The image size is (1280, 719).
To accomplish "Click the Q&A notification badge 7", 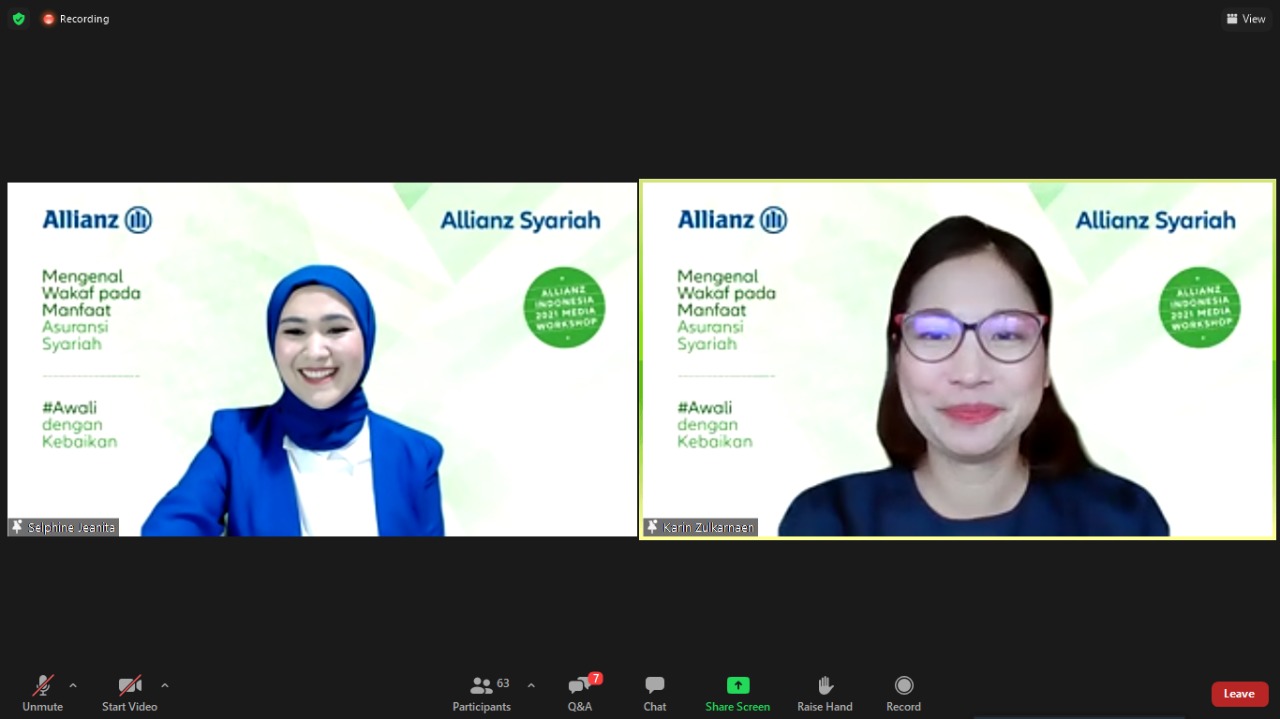I will coord(596,678).
